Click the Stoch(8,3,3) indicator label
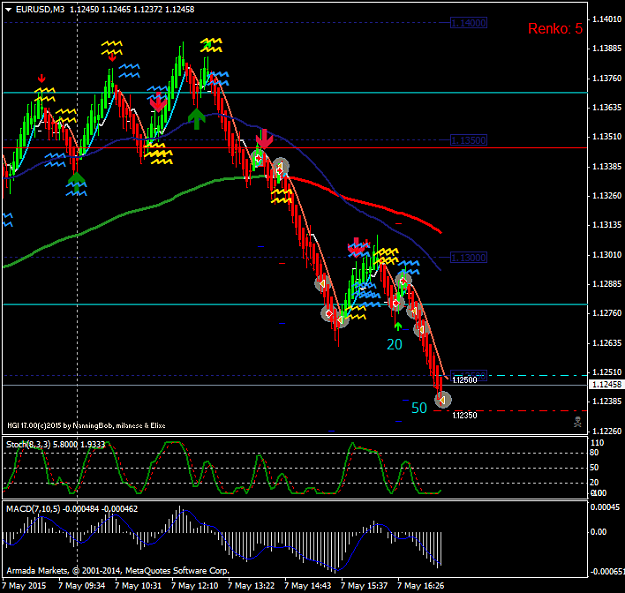625x593 pixels. 55,444
